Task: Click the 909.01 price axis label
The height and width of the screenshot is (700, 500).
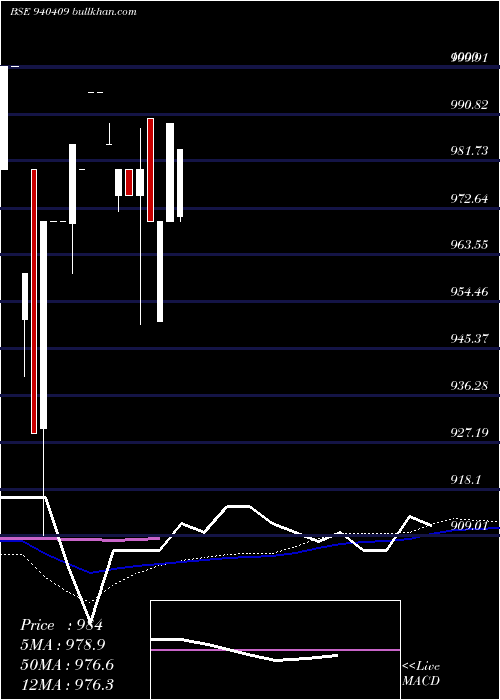Action: click(x=469, y=526)
